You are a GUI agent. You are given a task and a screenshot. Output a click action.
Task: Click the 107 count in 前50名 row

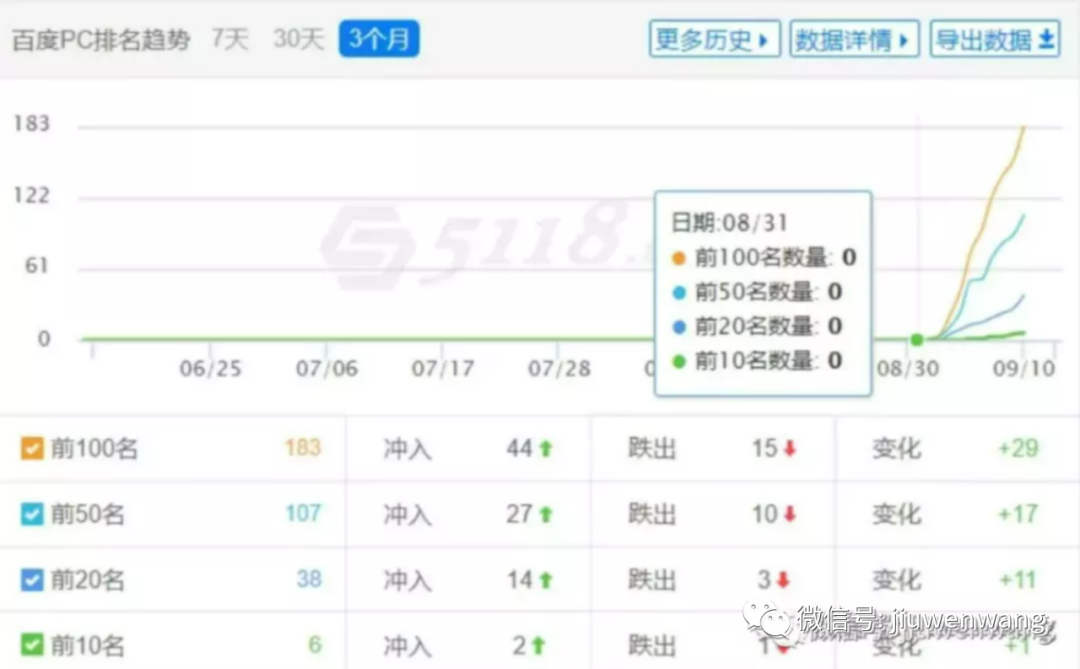pyautogui.click(x=303, y=513)
